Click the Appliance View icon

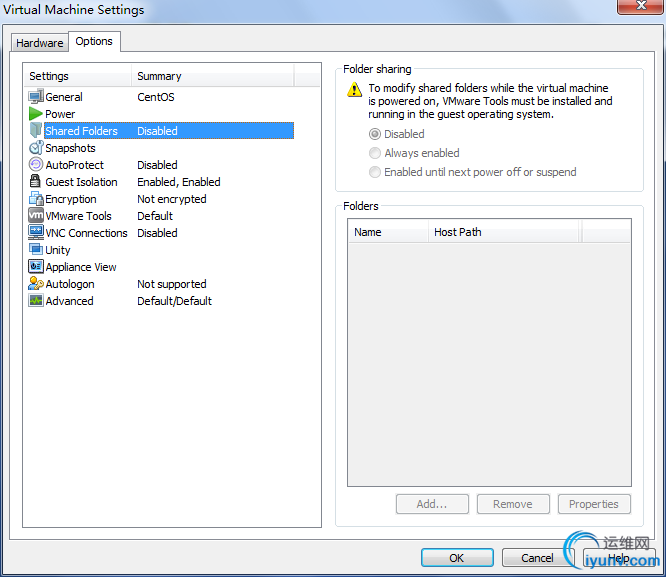[x=36, y=266]
